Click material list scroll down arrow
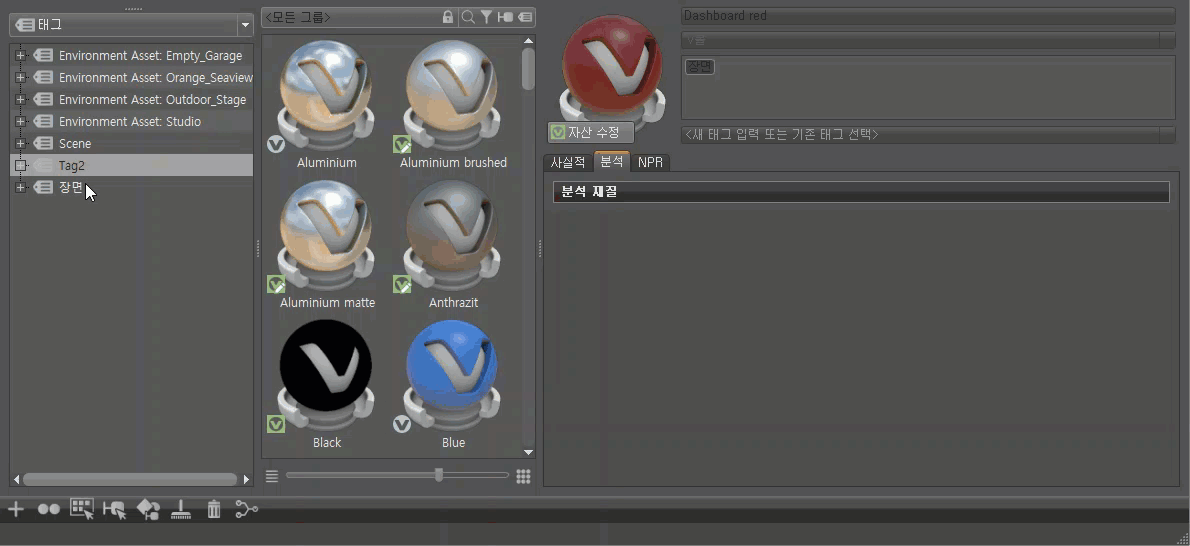The image size is (1190, 546). tap(528, 453)
